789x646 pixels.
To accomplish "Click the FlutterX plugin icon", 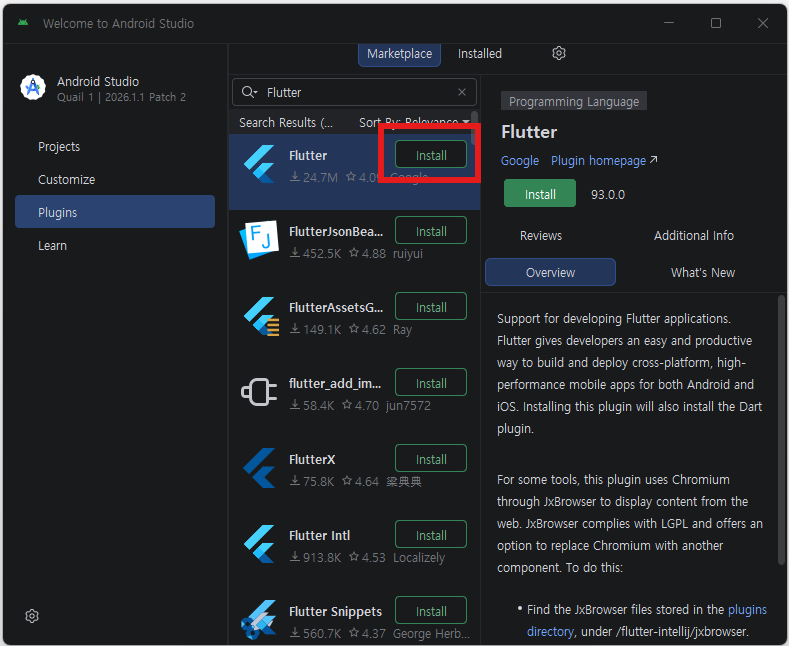I will (x=260, y=468).
